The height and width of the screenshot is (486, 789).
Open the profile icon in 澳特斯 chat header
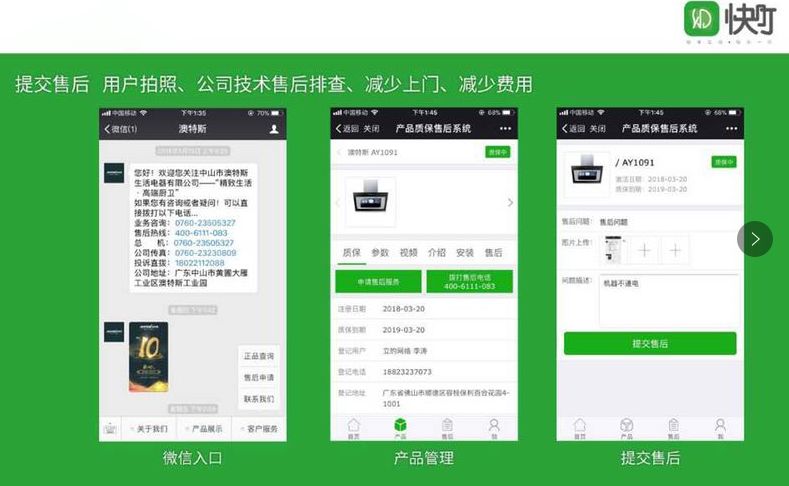tap(274, 129)
